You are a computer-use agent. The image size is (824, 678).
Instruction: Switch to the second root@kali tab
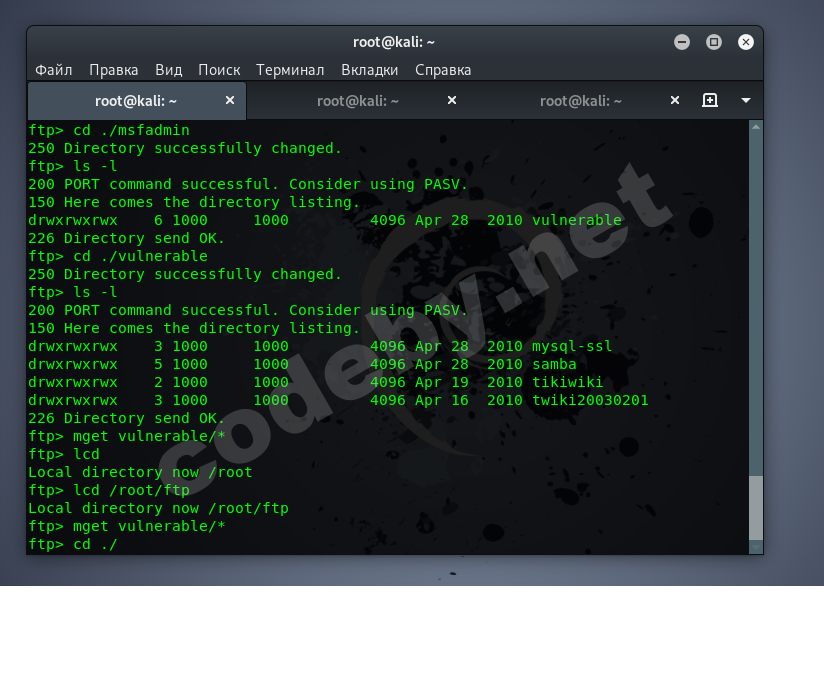point(358,101)
